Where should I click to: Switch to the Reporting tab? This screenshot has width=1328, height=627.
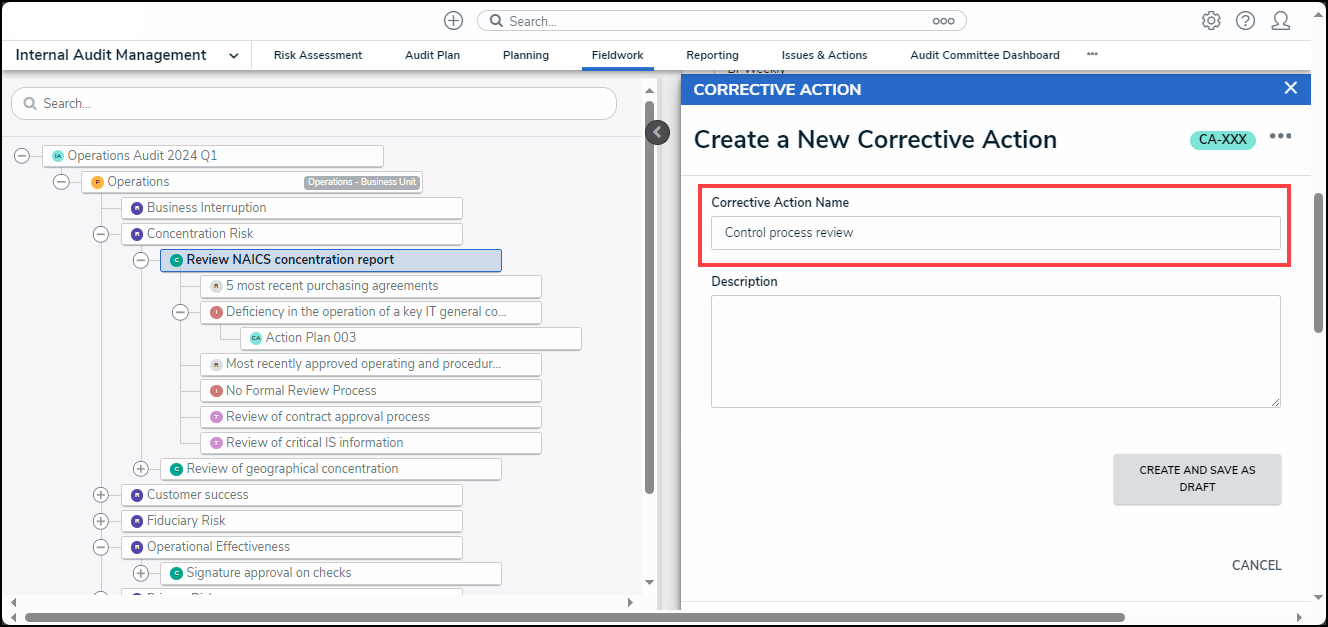click(712, 56)
